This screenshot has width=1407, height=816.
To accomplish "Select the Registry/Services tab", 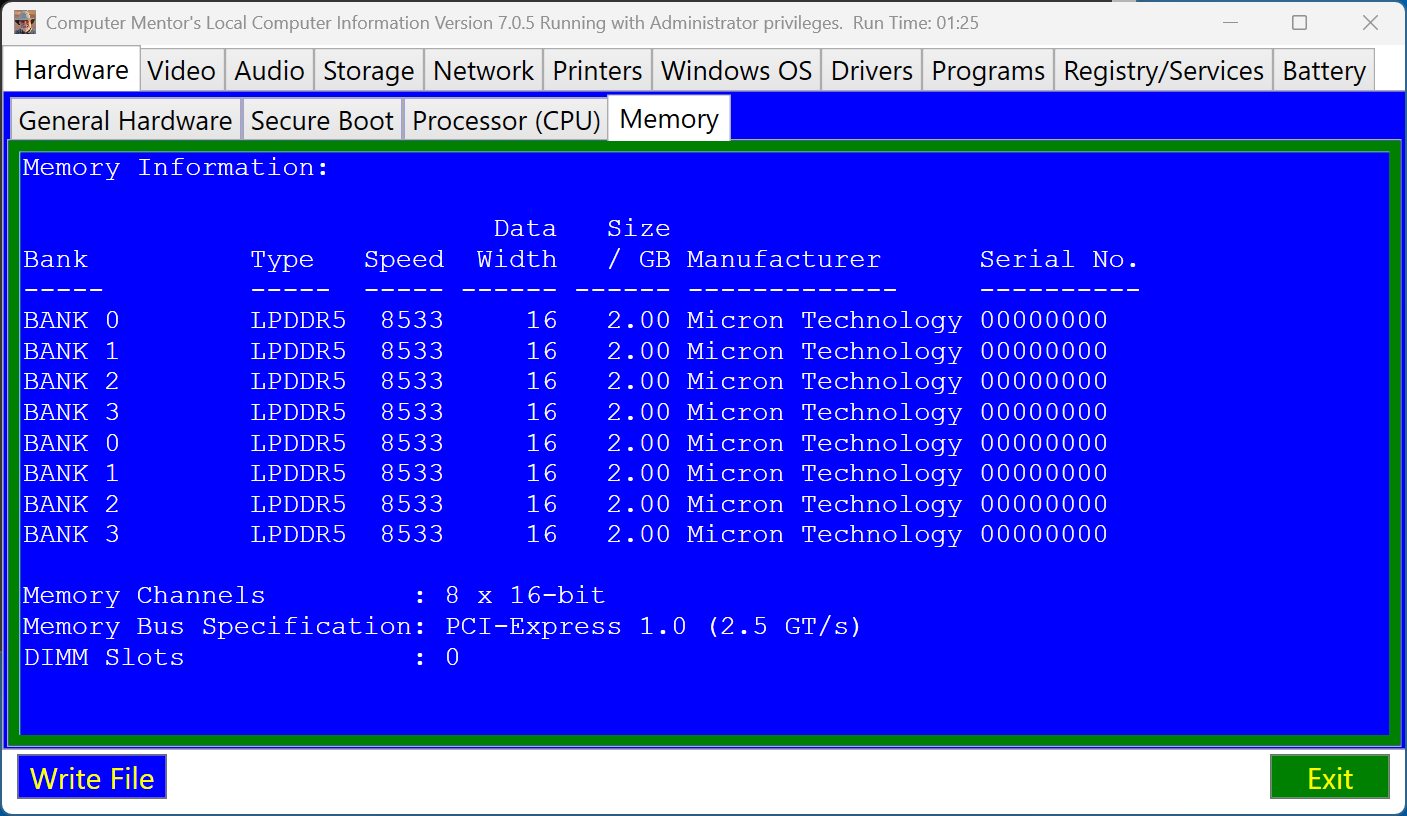I will [x=1163, y=71].
